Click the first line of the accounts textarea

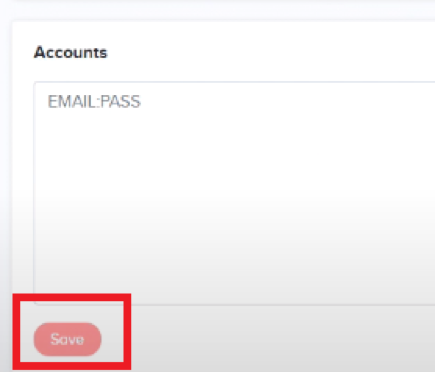coord(234,102)
